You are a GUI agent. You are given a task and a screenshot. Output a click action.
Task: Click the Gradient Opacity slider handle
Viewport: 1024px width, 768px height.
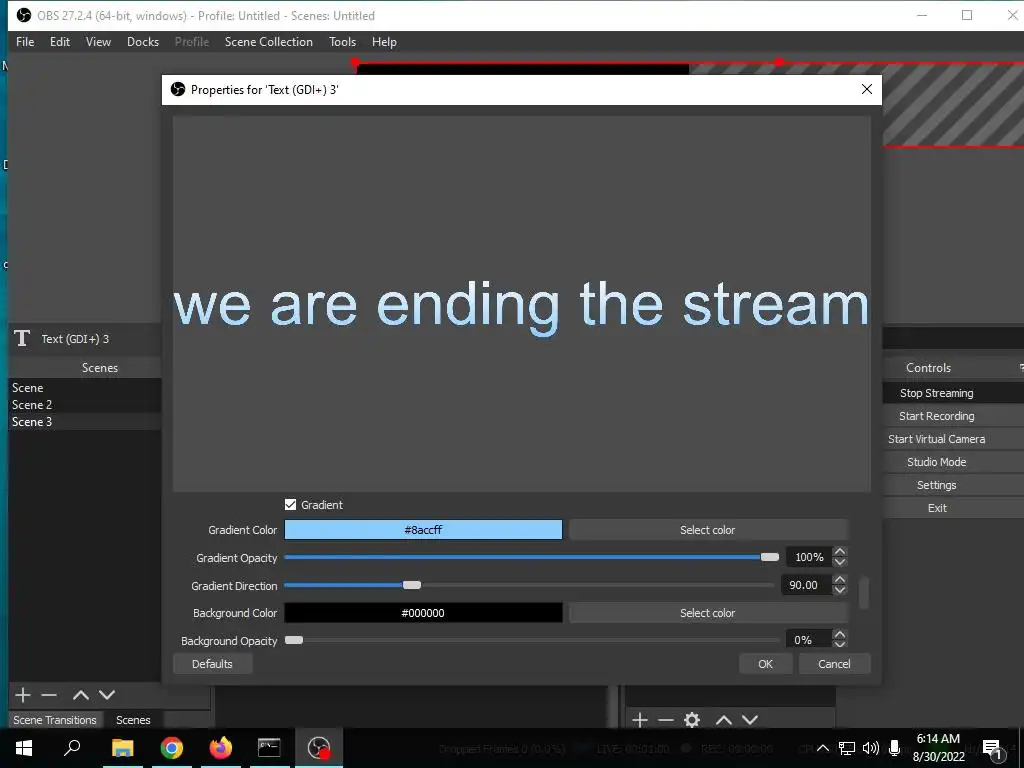(x=770, y=557)
